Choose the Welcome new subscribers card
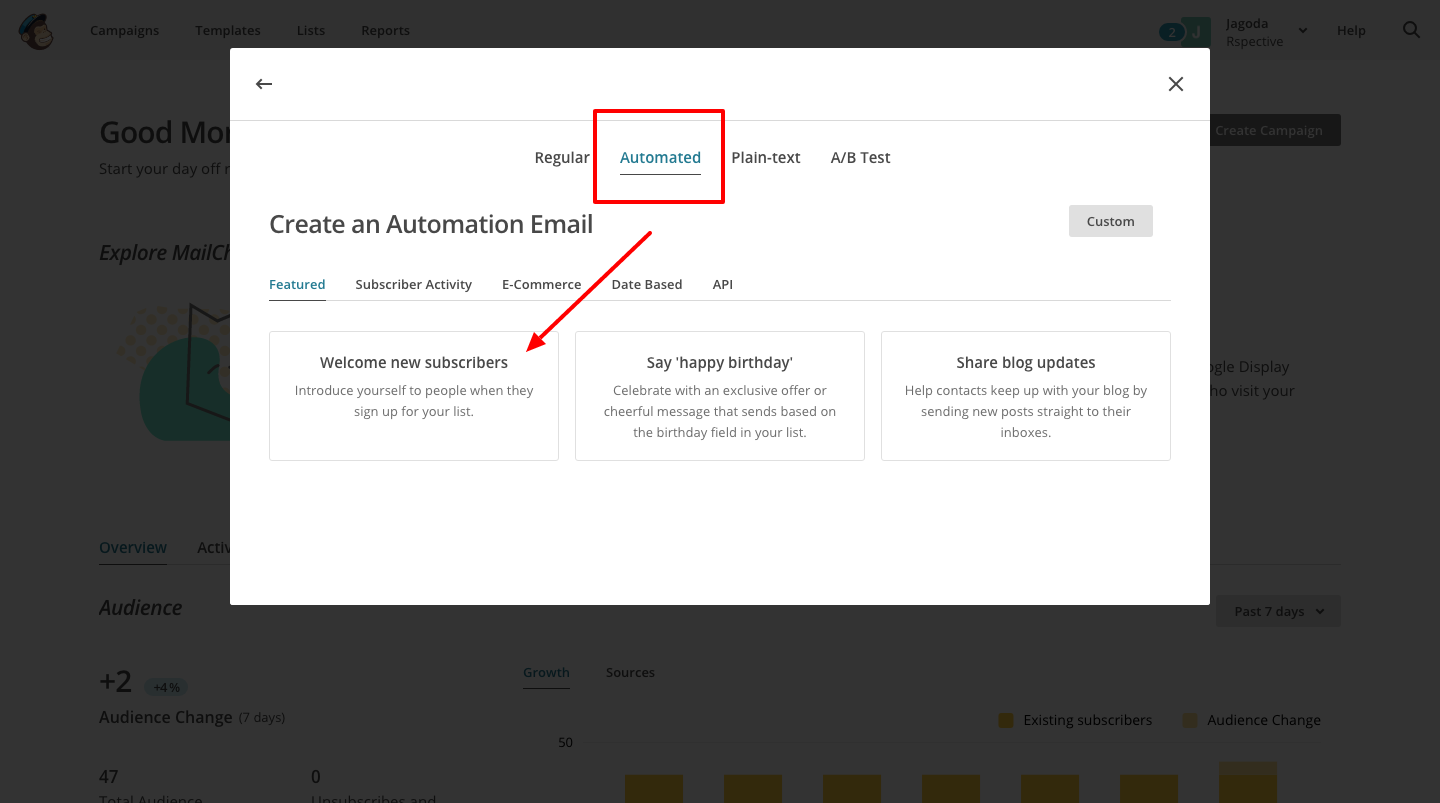The height and width of the screenshot is (803, 1440). [414, 396]
